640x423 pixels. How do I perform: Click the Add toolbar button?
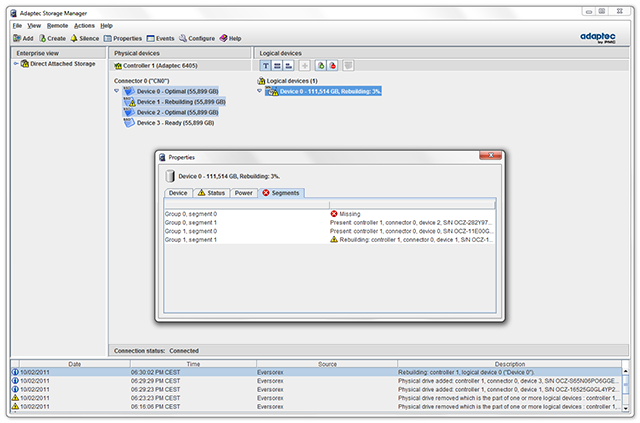pos(23,38)
